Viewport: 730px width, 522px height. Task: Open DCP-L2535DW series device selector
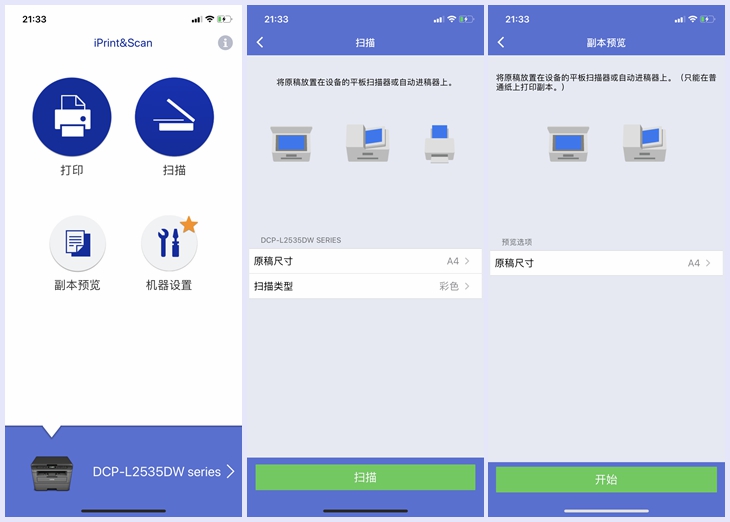click(123, 472)
